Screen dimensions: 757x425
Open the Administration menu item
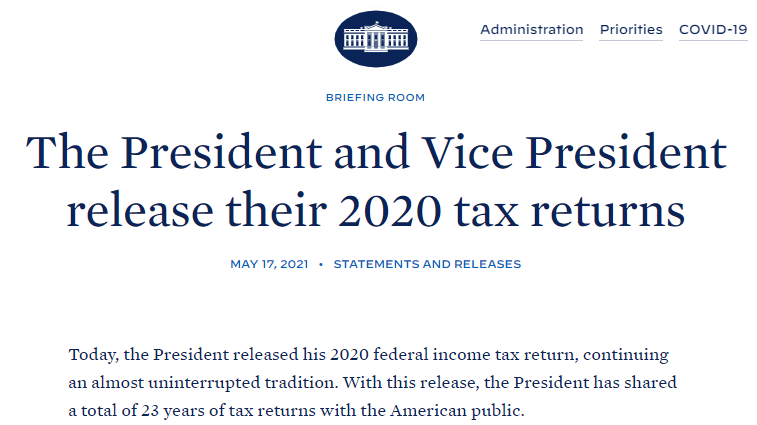pyautogui.click(x=532, y=30)
